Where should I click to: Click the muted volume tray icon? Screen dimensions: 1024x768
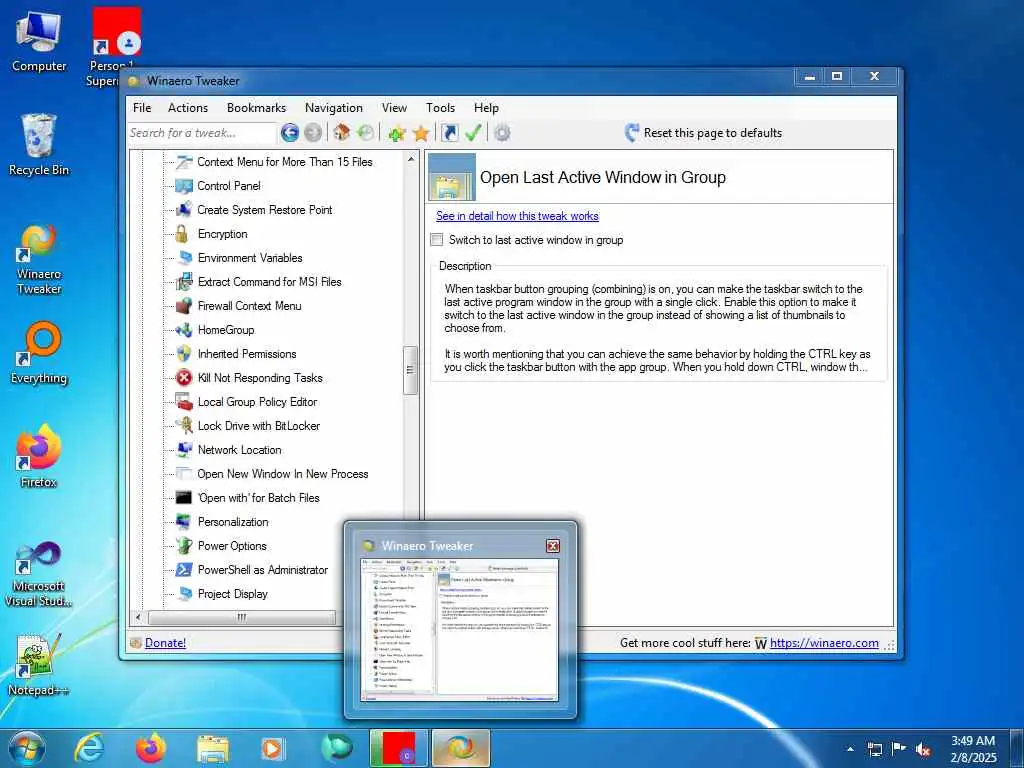tap(923, 750)
